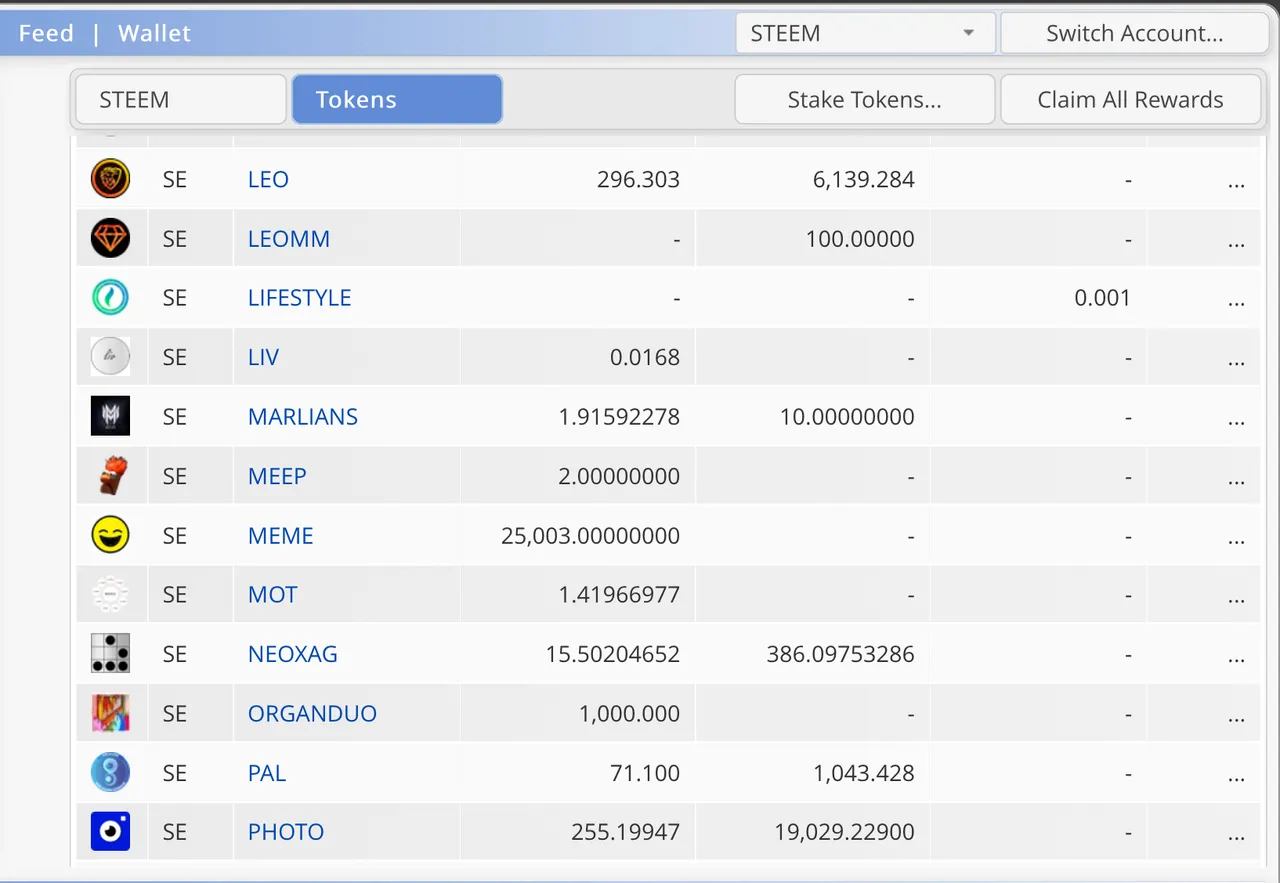Click the MEME smiley face icon

click(110, 535)
